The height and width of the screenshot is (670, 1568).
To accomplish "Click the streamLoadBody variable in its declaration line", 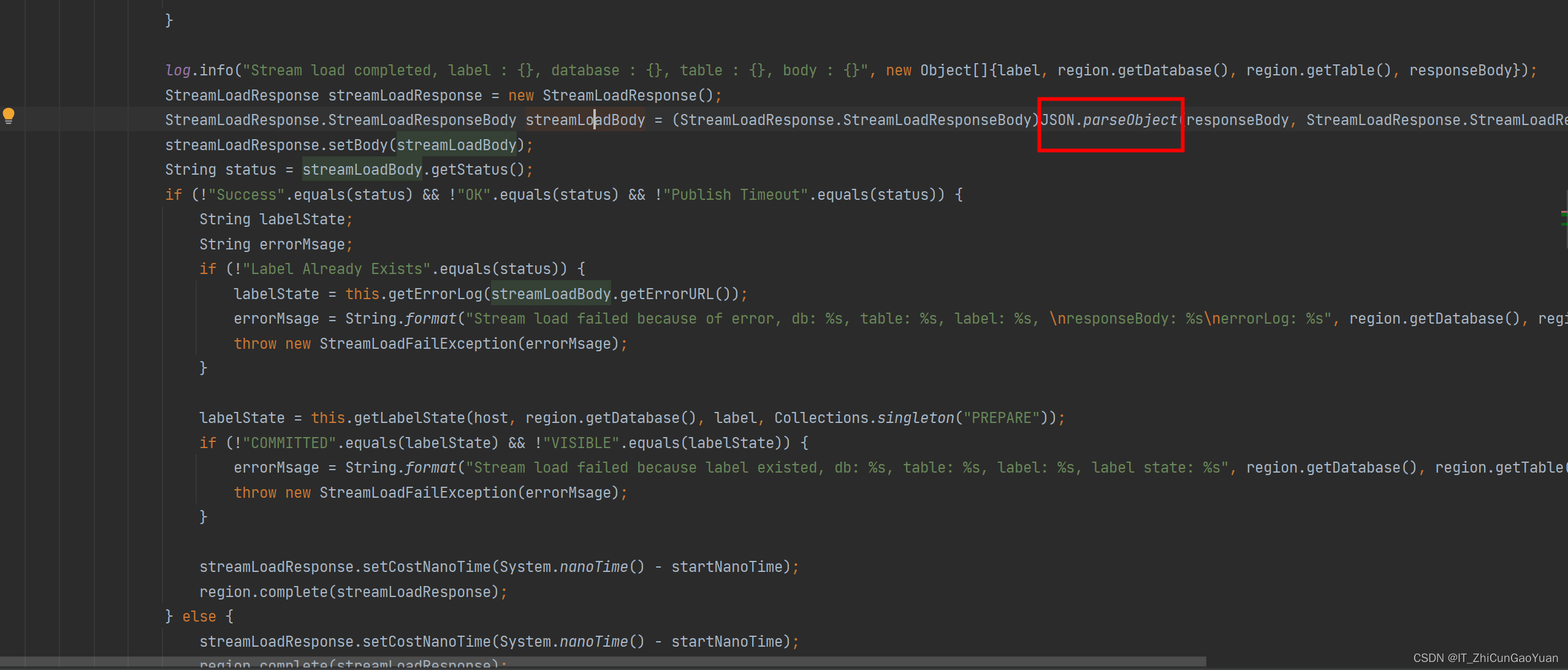I will click(585, 120).
